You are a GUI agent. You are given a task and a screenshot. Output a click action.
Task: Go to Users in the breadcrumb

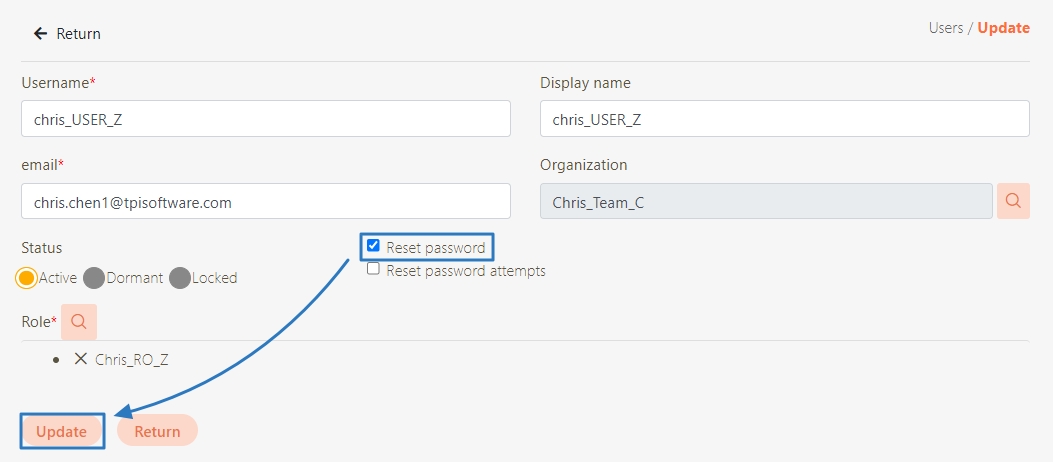coord(945,28)
